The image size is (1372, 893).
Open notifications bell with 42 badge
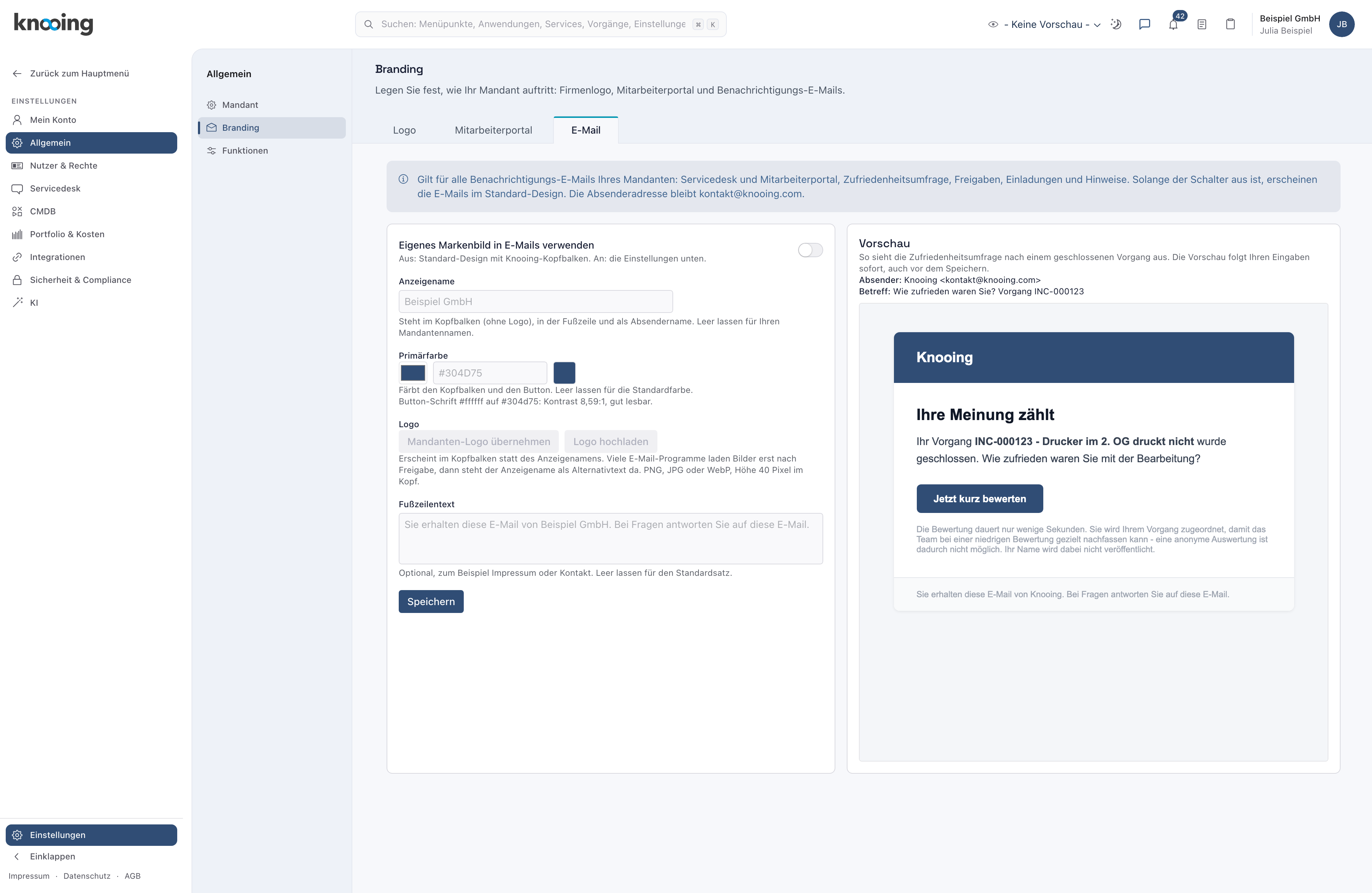(x=1173, y=24)
